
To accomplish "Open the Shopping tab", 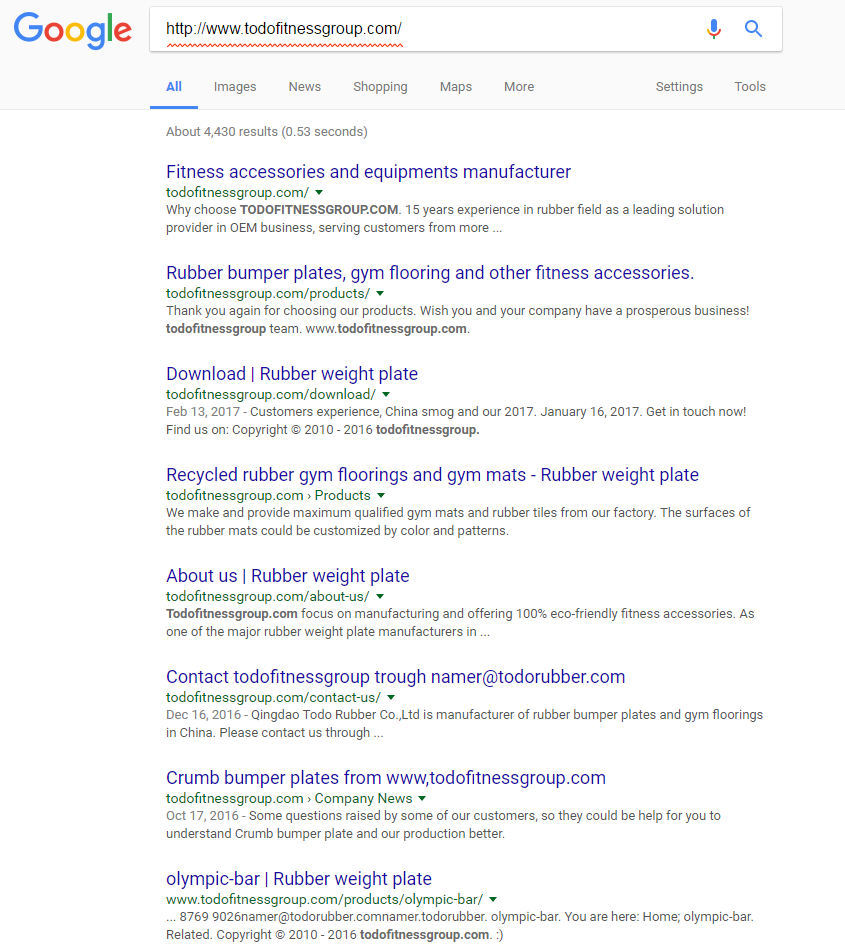I will point(381,87).
